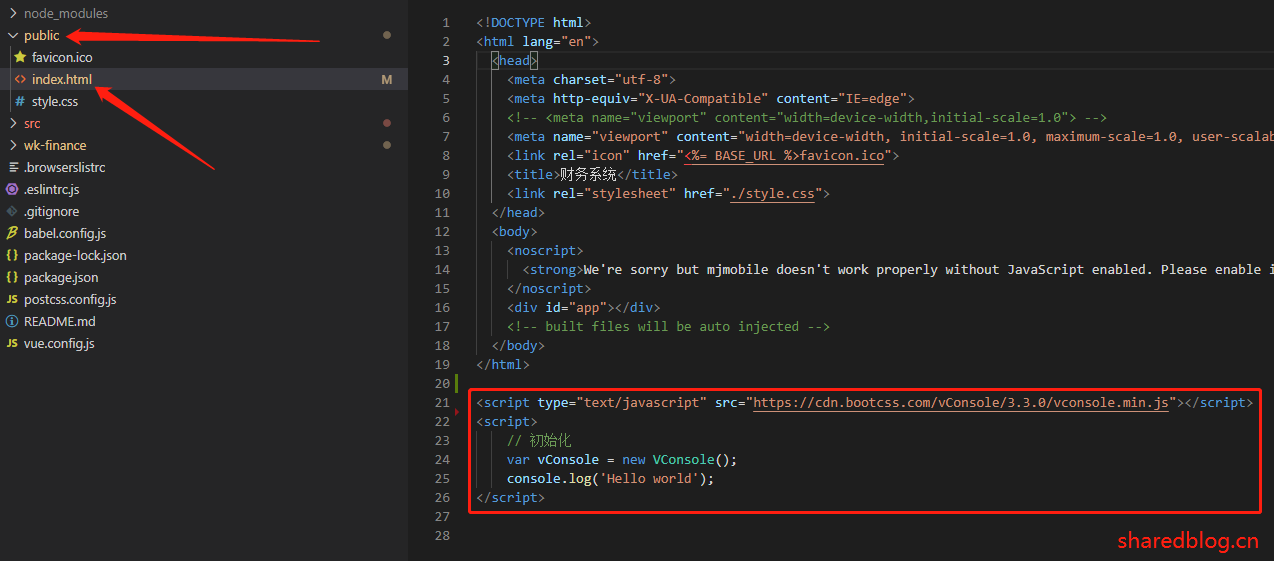The height and width of the screenshot is (561, 1274).
Task: Click the console.log Hello world line
Action: [611, 478]
